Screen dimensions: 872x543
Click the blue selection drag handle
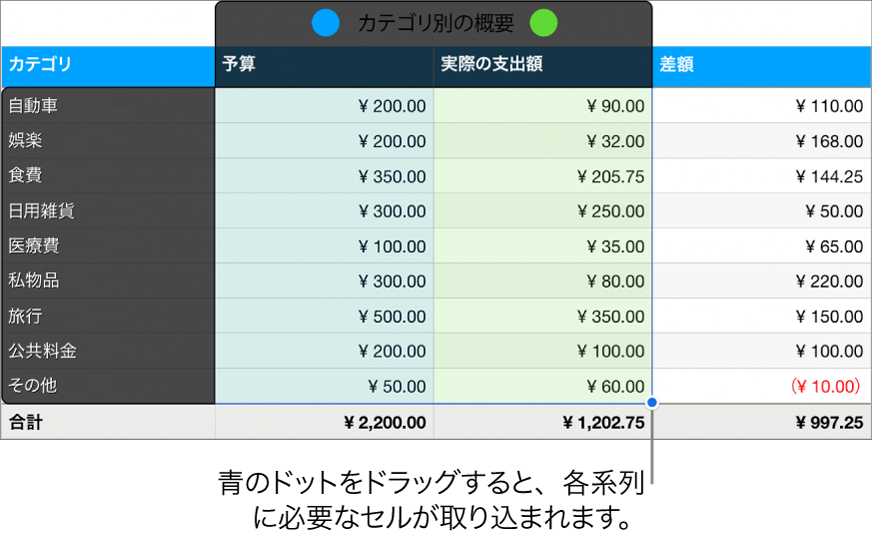[x=652, y=403]
